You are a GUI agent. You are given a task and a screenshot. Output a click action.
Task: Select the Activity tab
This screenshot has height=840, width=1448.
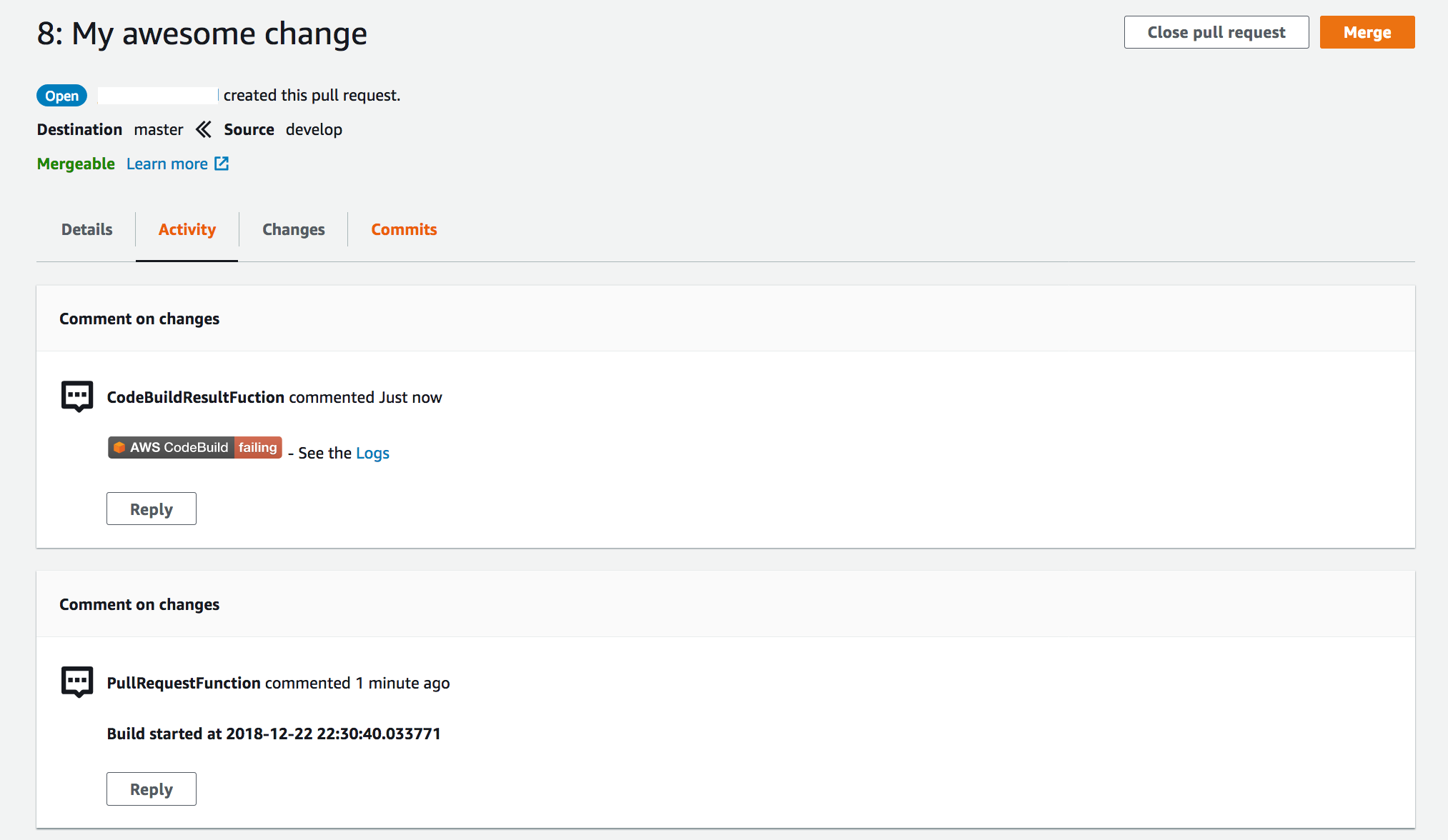pos(187,229)
